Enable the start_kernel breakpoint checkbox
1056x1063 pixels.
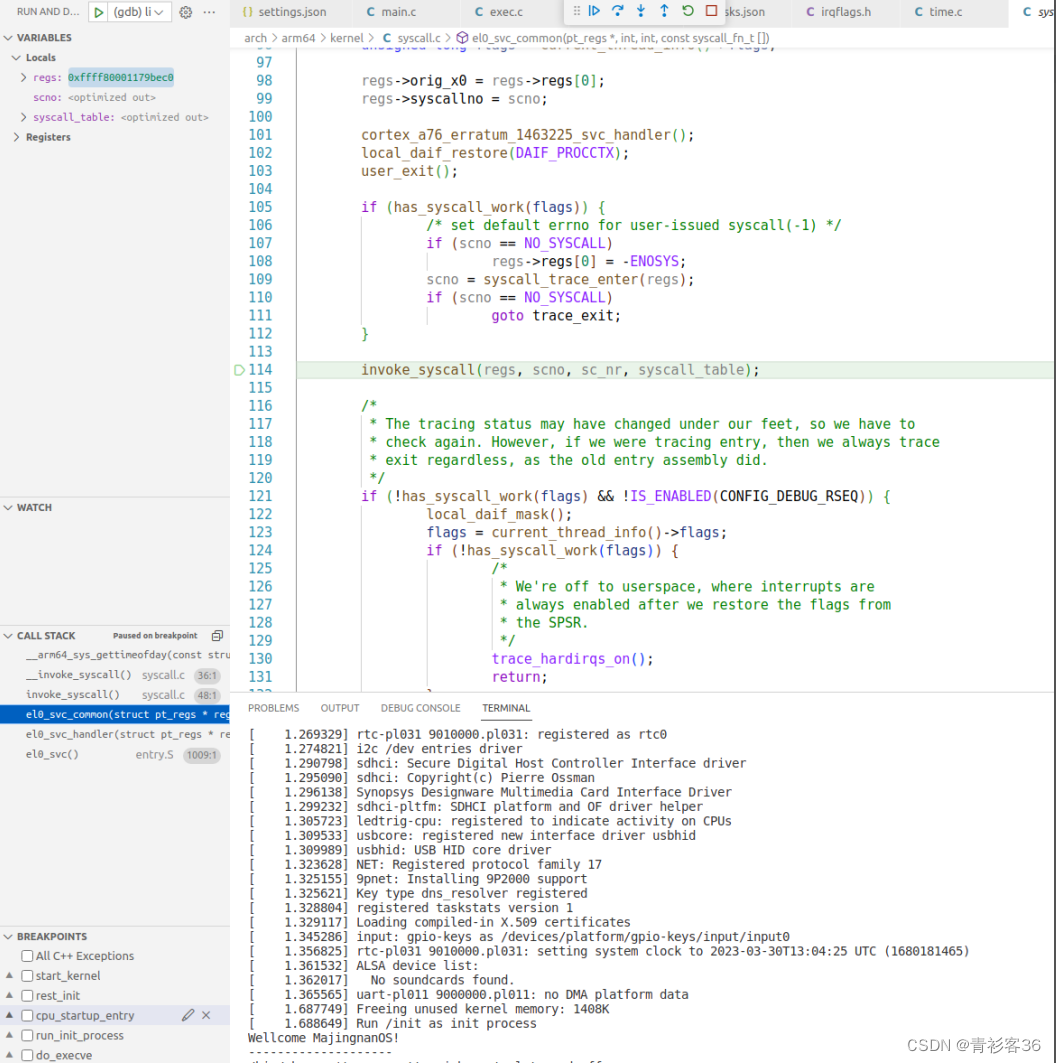coord(26,975)
